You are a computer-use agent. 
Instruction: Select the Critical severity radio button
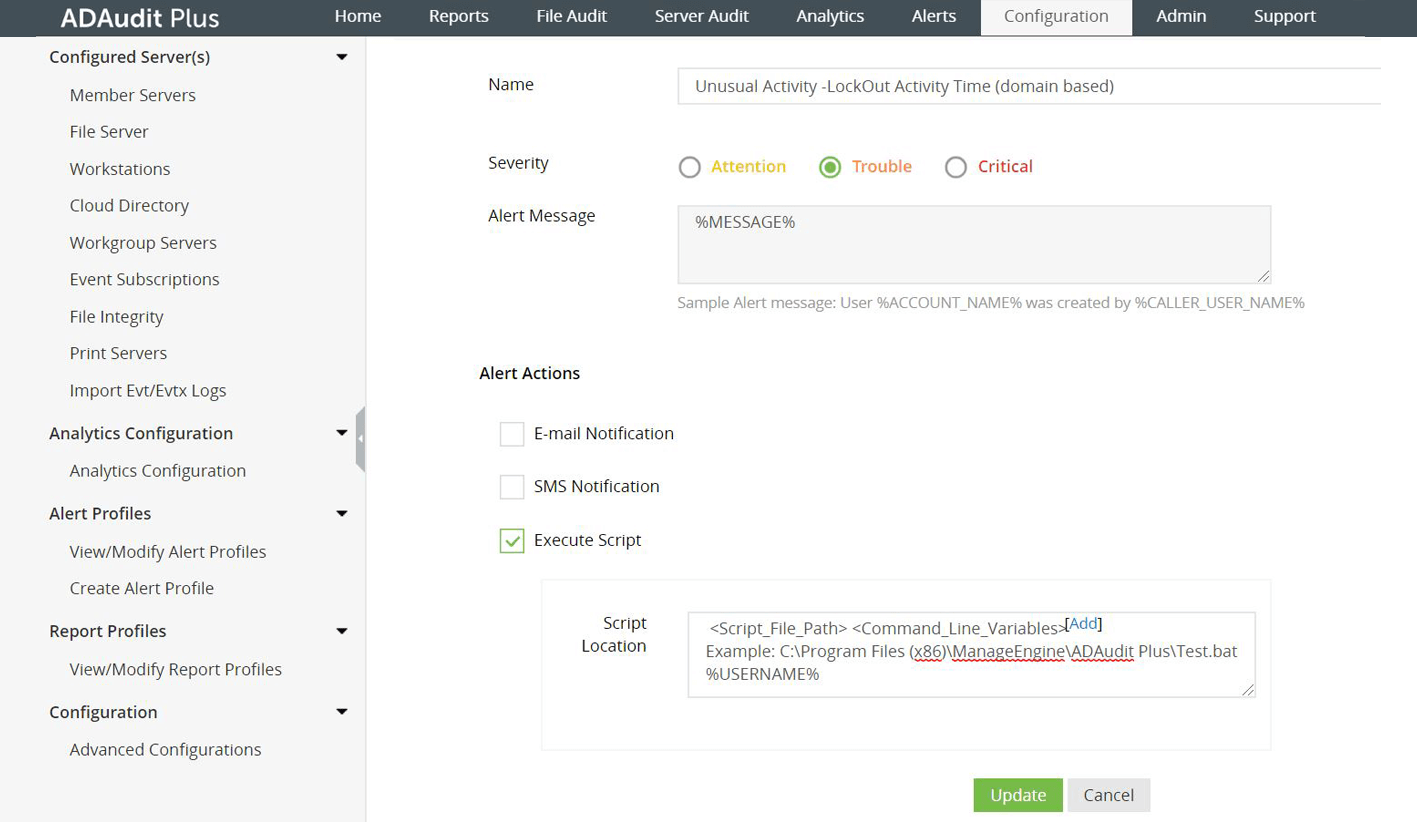tap(956, 167)
